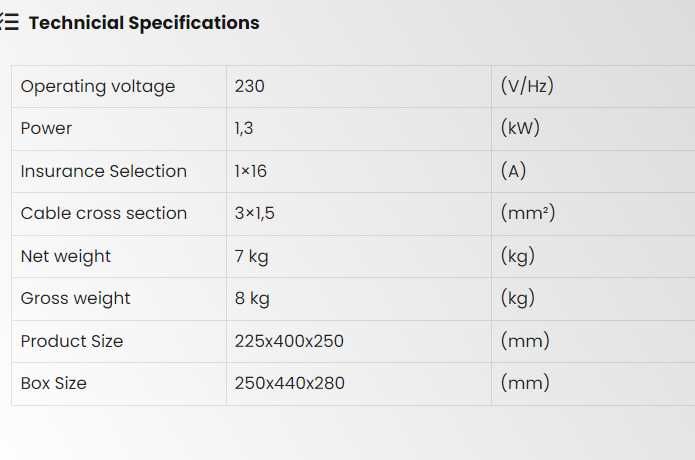The height and width of the screenshot is (460, 695).
Task: Select the Operating voltage label cell
Action: pyautogui.click(x=98, y=86)
